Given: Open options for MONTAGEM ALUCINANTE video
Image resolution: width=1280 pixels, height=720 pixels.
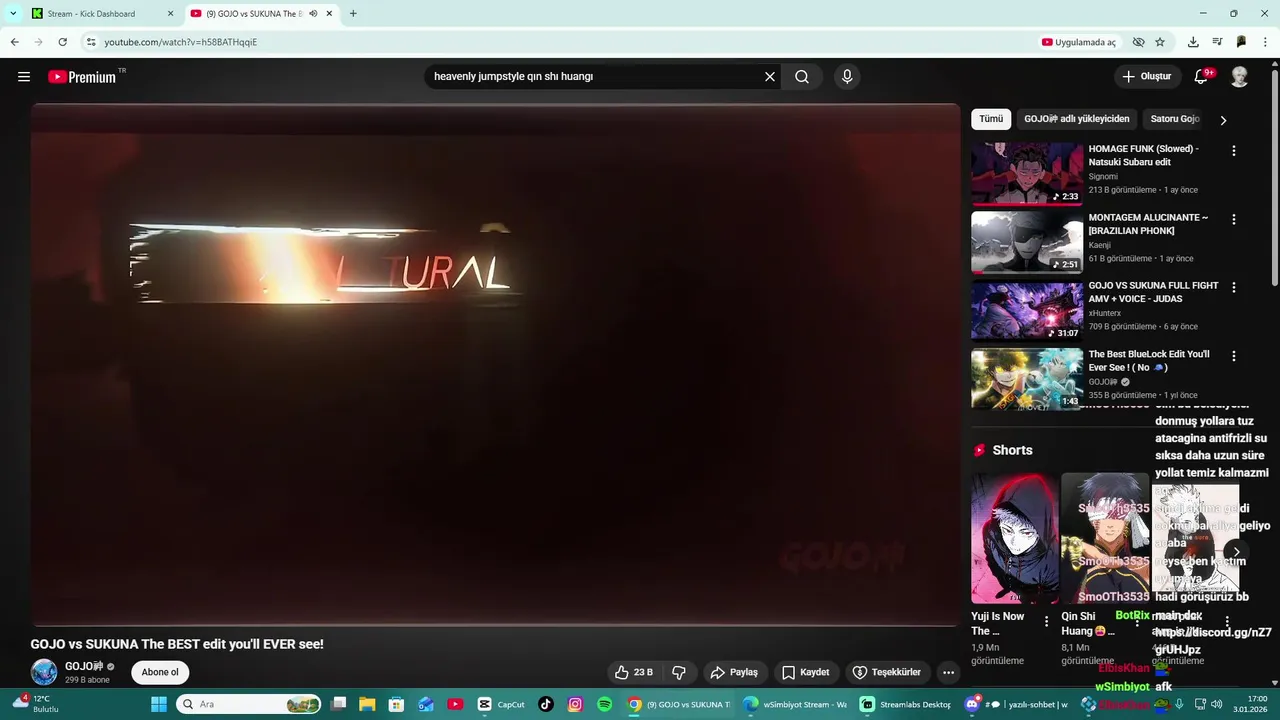Looking at the screenshot, I should (x=1234, y=219).
